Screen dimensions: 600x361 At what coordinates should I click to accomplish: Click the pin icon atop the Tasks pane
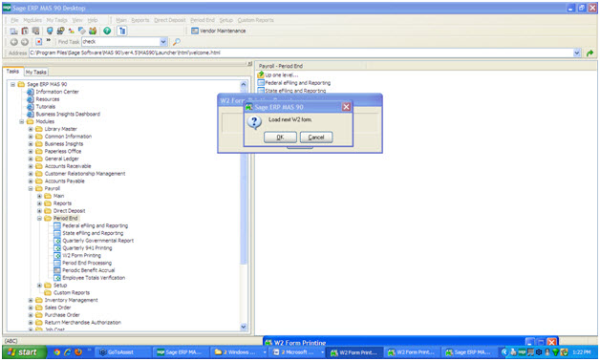coord(249,64)
